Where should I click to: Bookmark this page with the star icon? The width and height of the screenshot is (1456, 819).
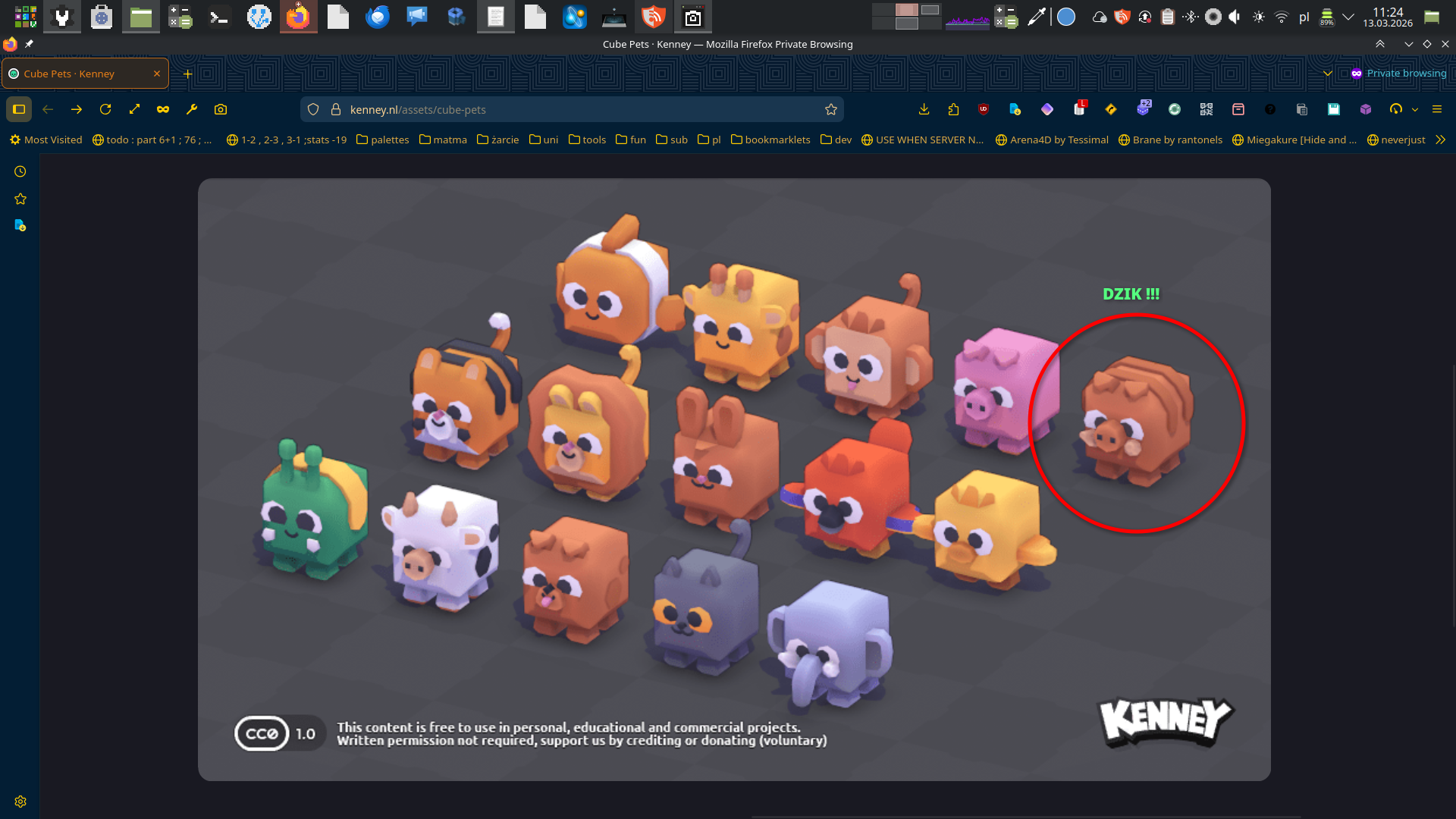[x=831, y=109]
